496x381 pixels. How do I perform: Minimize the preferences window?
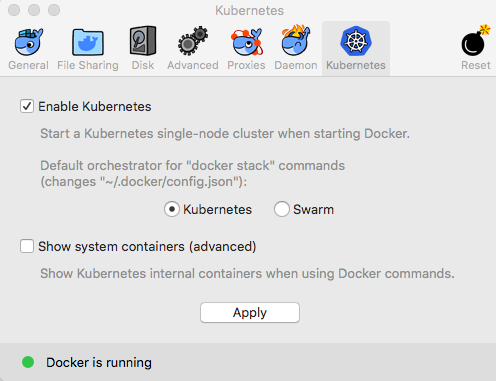pyautogui.click(x=34, y=10)
